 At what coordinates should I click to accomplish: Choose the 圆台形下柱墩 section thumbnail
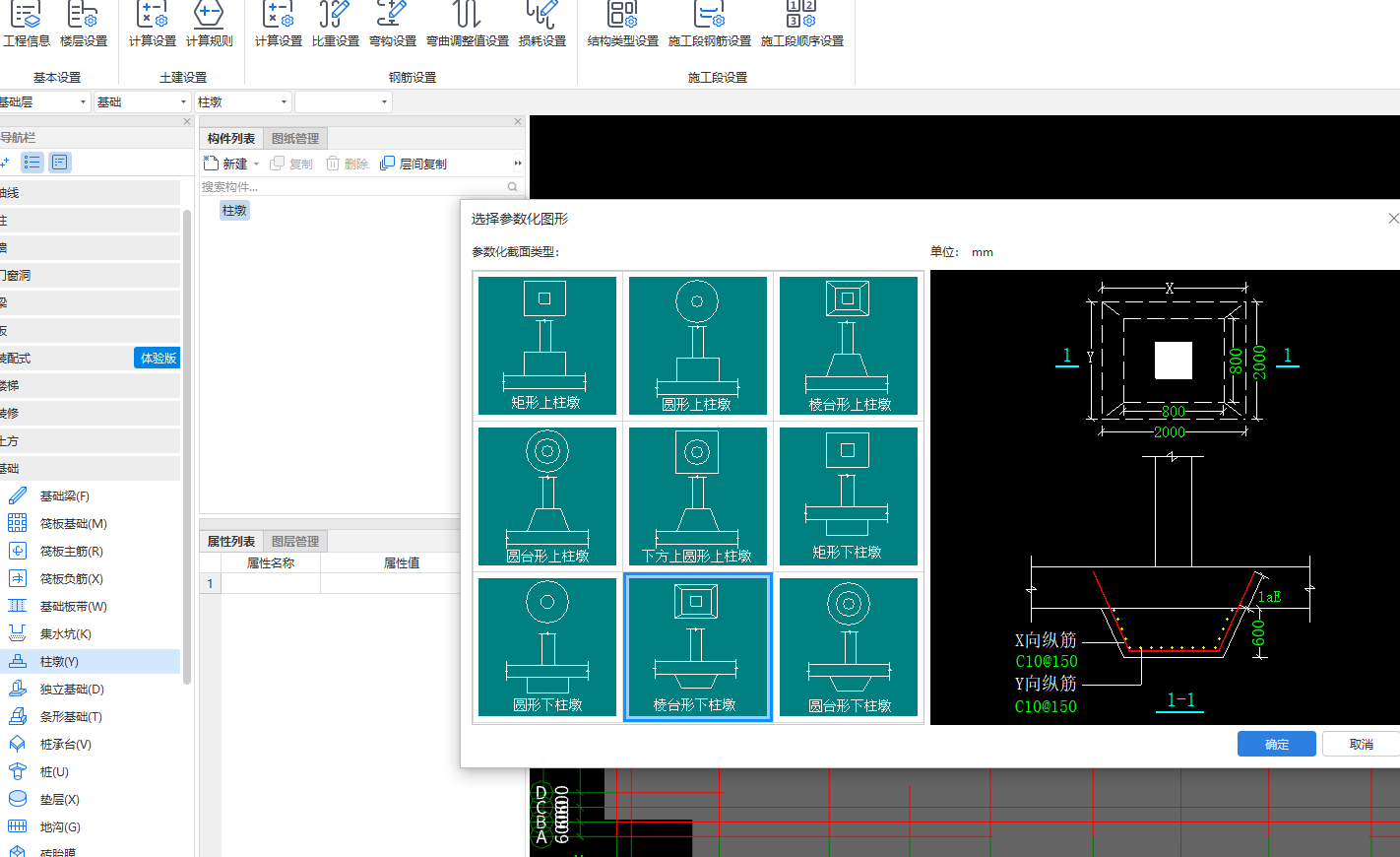(849, 647)
